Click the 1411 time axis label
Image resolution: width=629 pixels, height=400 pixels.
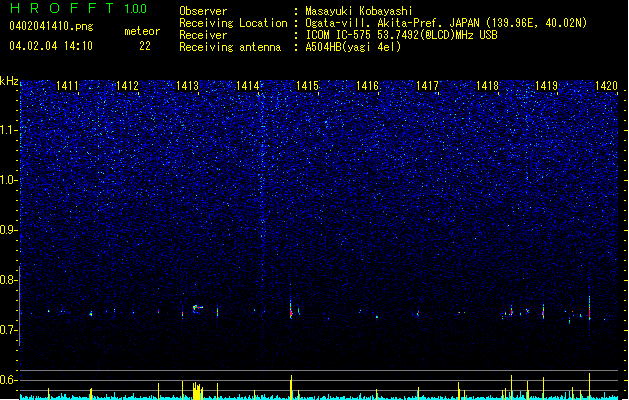(67, 86)
